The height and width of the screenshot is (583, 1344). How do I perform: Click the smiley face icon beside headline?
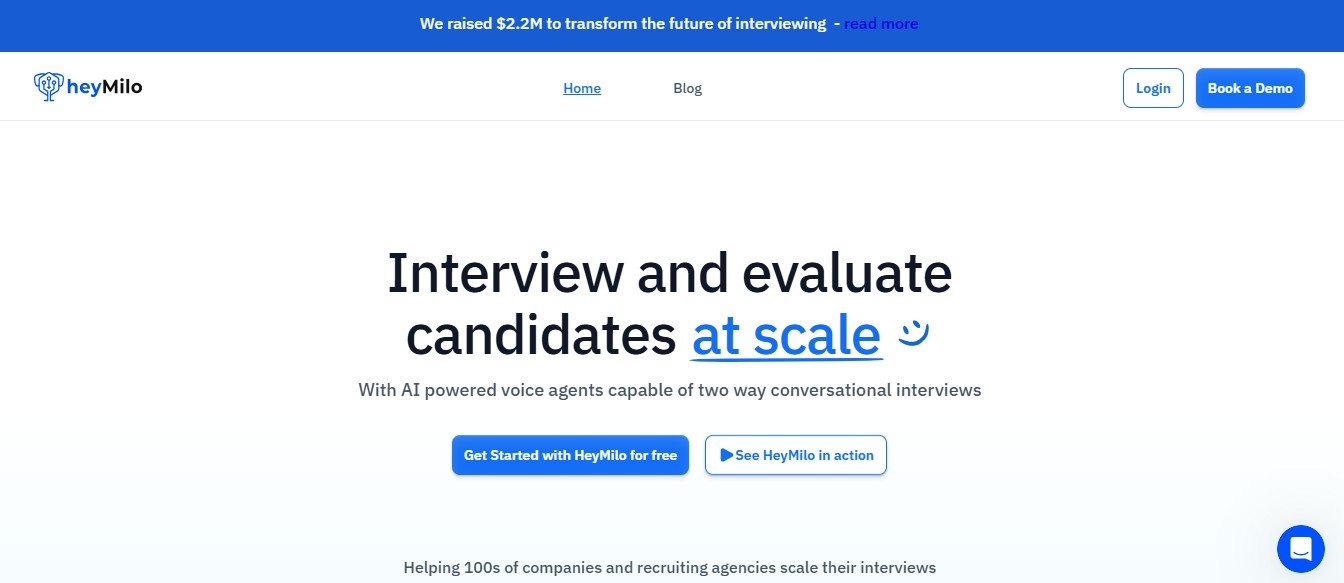tap(914, 334)
